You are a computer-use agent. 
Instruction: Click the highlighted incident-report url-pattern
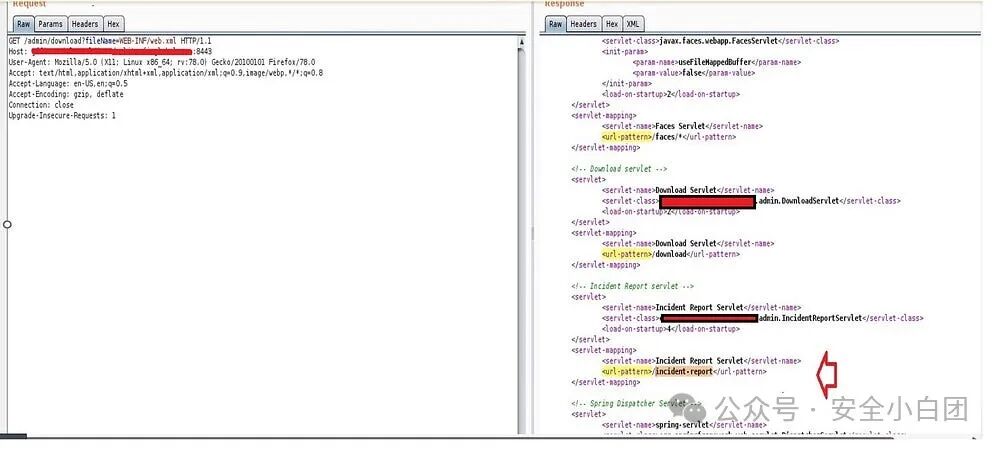click(x=684, y=371)
